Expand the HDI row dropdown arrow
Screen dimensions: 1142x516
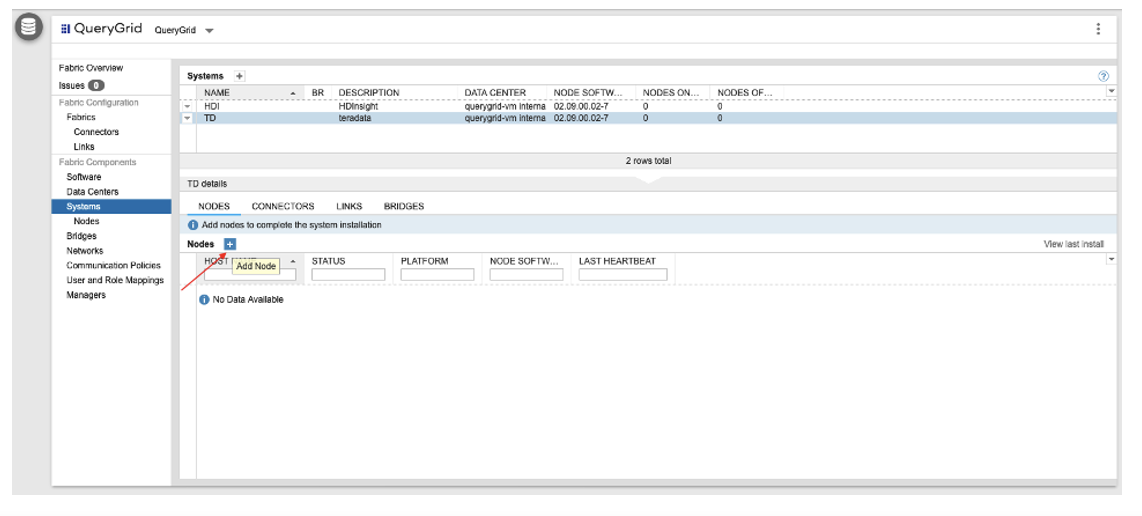click(x=187, y=106)
